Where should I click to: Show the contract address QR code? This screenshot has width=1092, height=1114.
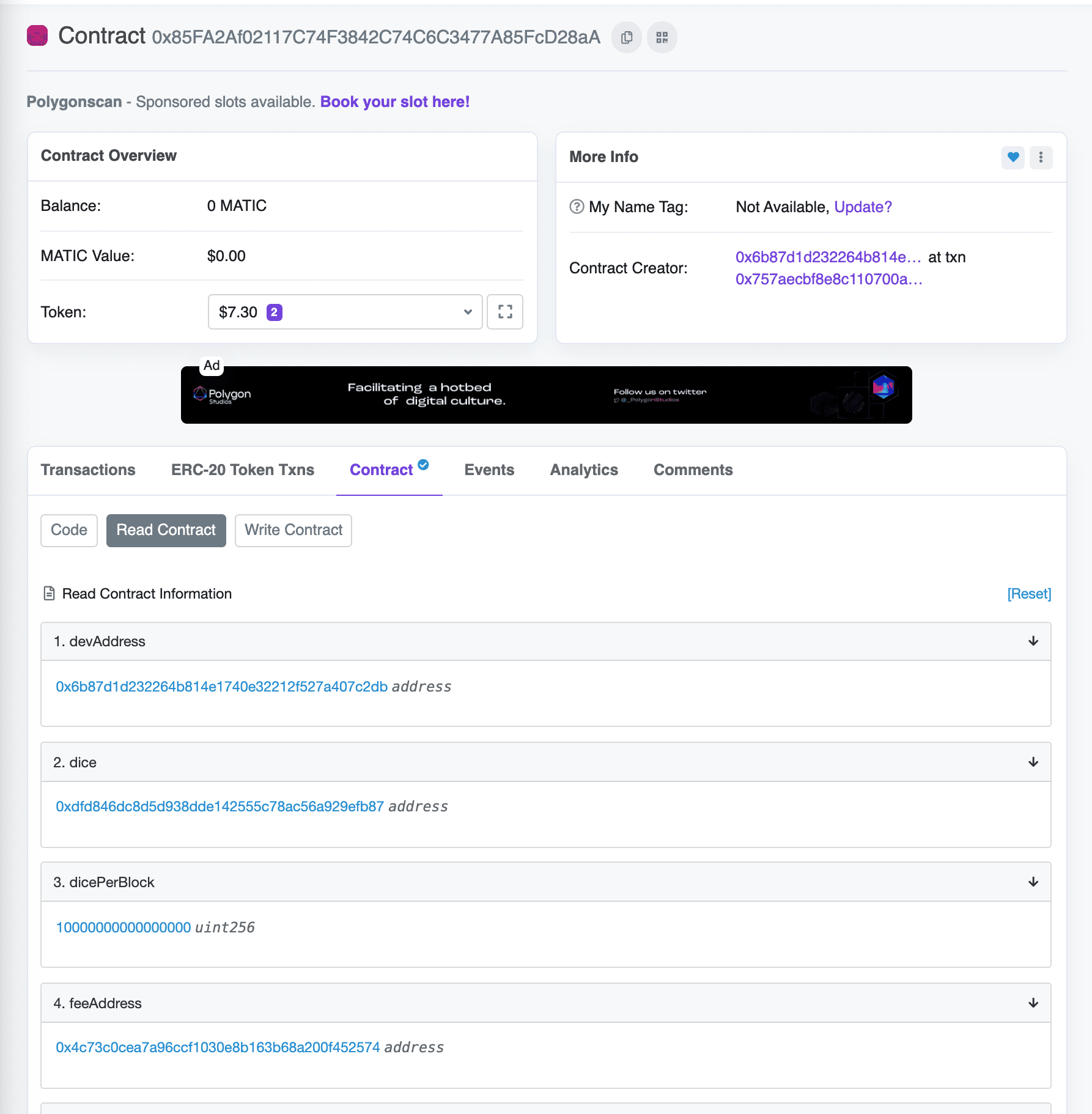coord(662,38)
